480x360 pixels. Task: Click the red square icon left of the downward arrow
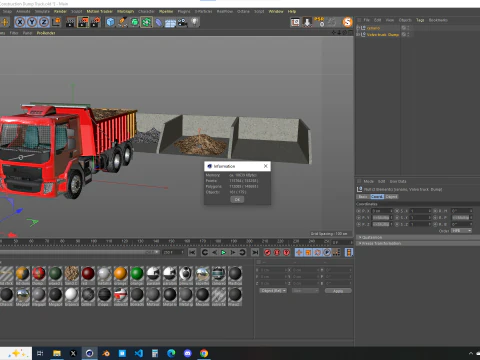click(295, 22)
